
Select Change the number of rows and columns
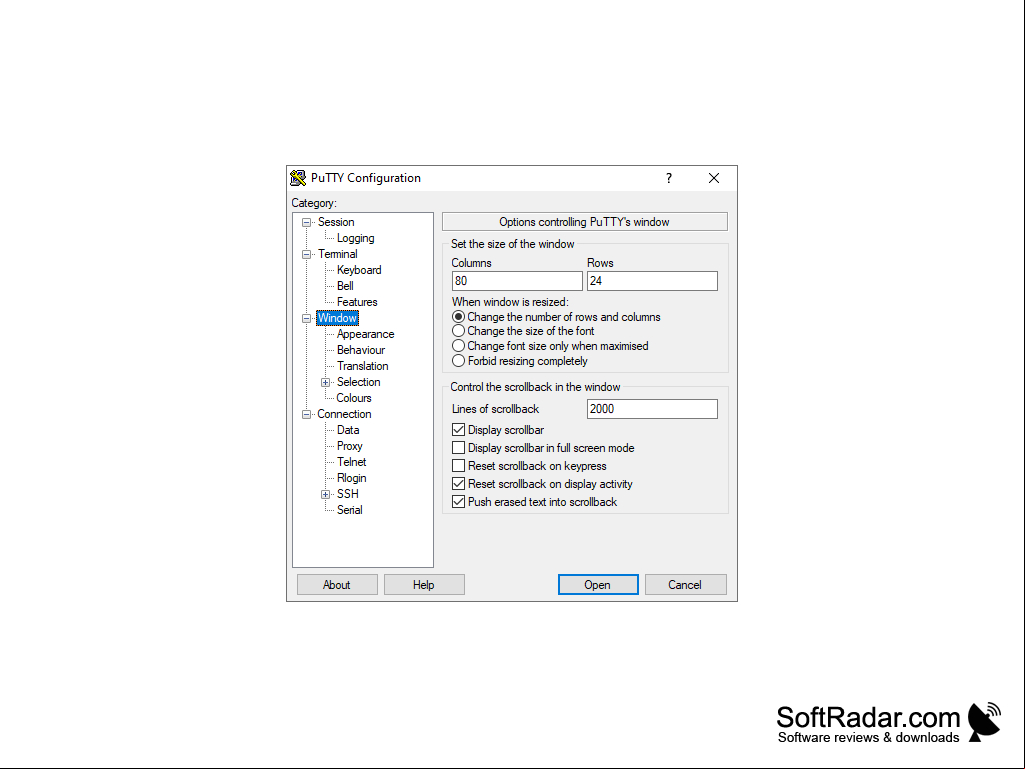556,317
